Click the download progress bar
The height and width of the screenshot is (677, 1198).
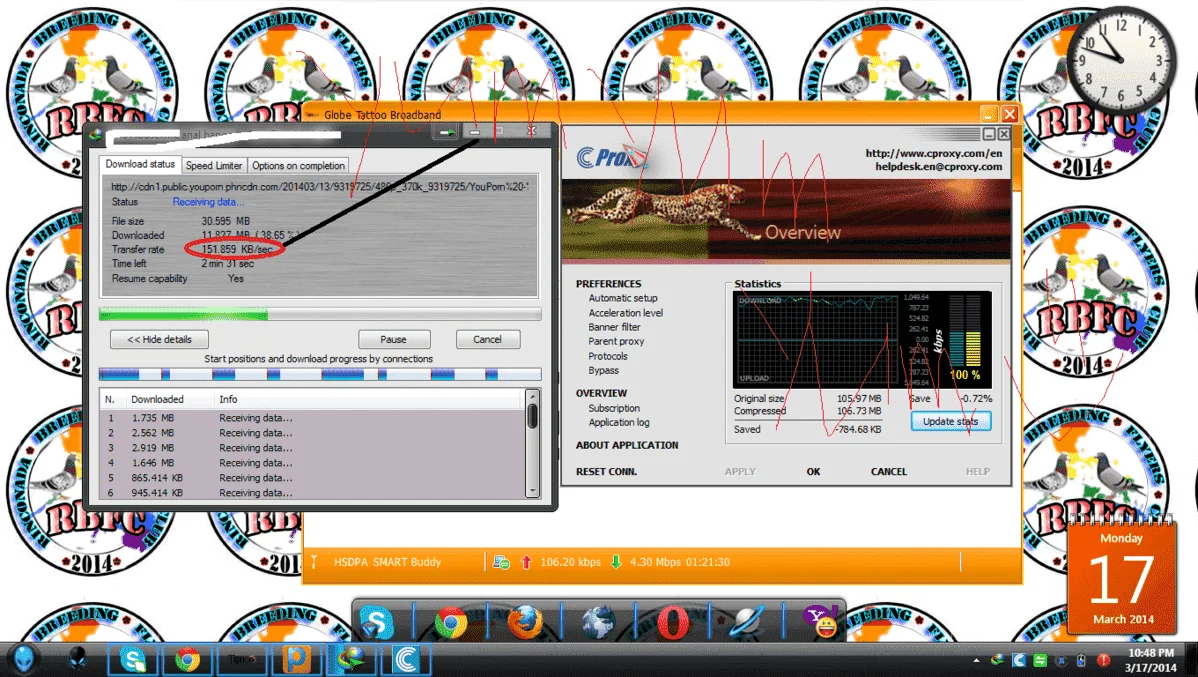tap(320, 314)
